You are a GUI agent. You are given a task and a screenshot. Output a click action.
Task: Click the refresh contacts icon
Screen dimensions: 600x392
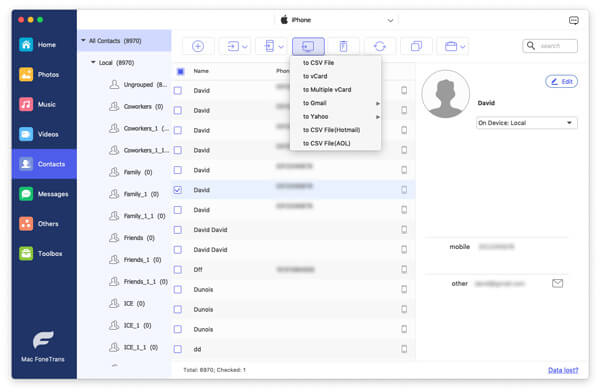click(x=380, y=46)
